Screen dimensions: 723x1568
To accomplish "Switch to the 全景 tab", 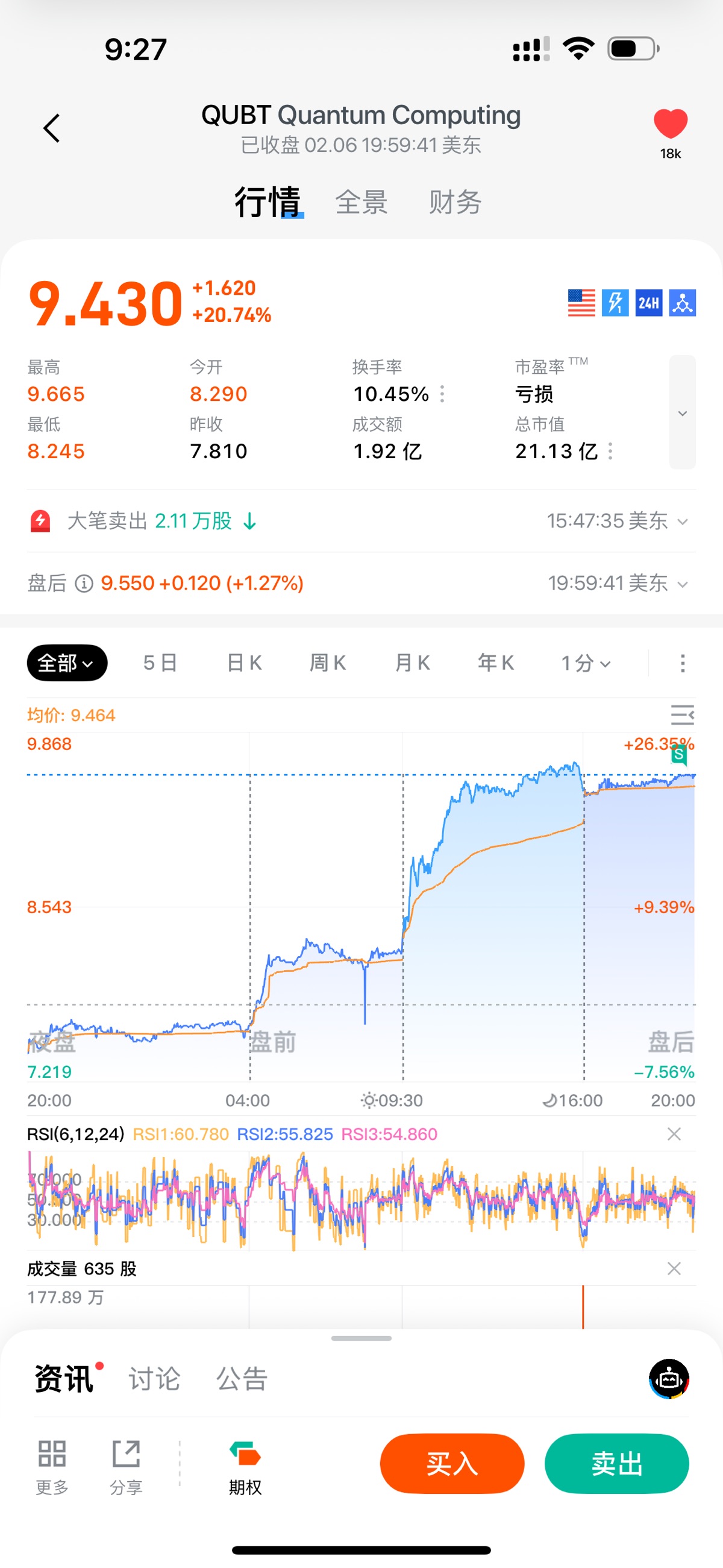I will pos(361,202).
